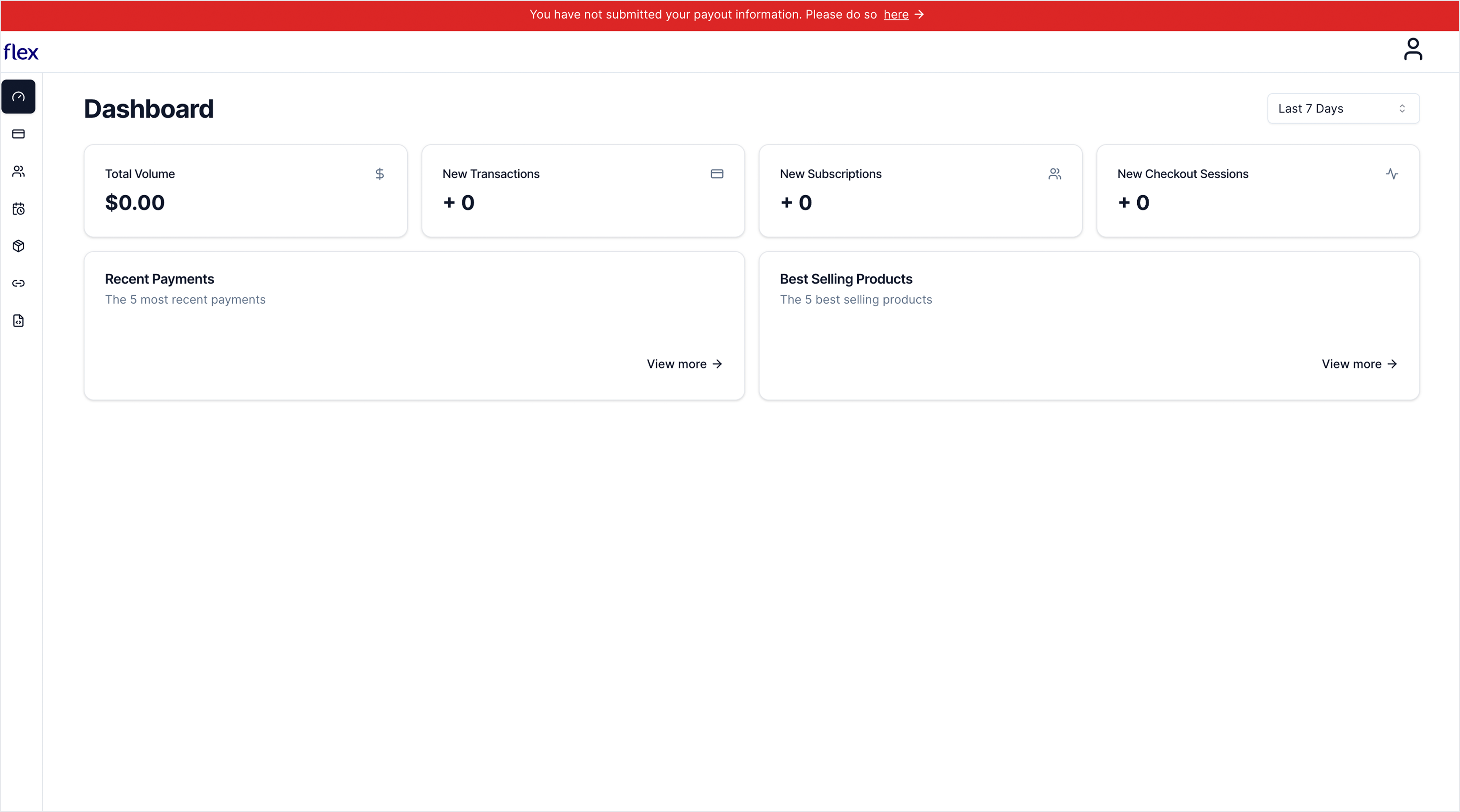
Task: Follow the 'here' payout information link
Action: (x=896, y=15)
